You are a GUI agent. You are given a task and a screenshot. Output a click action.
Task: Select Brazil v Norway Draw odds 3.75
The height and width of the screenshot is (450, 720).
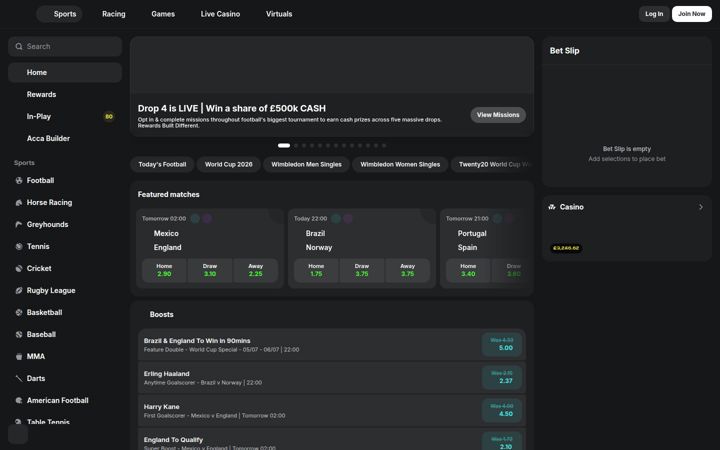(362, 270)
